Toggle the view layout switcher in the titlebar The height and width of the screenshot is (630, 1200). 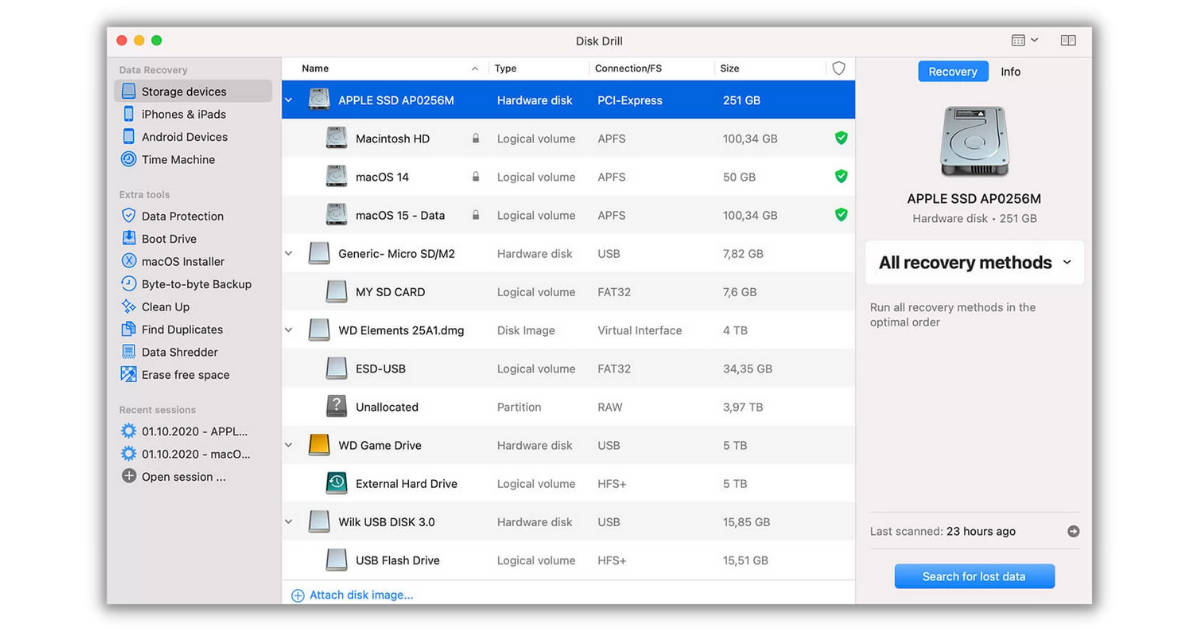pos(1022,39)
